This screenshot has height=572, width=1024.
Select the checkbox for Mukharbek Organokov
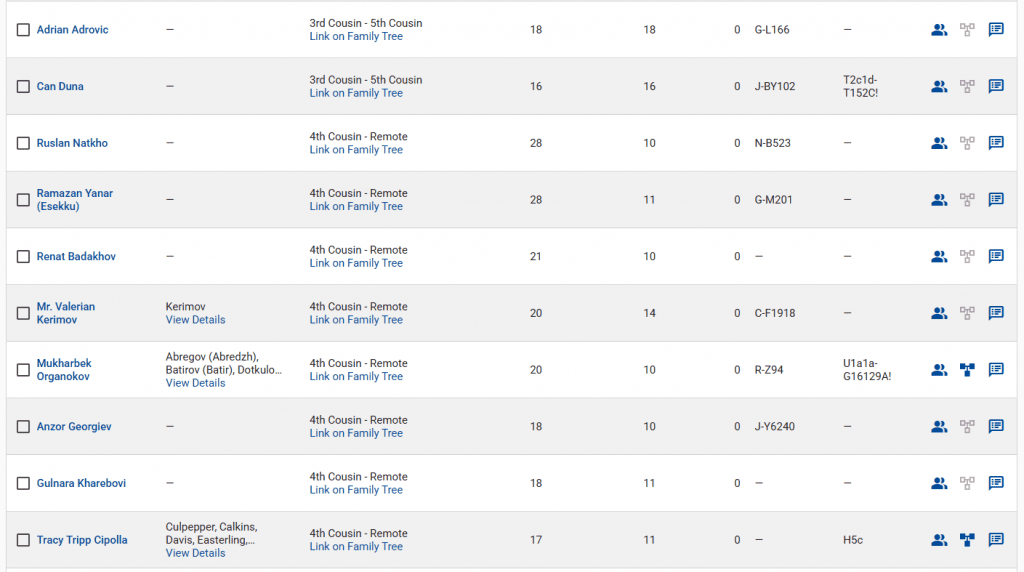pos(23,370)
